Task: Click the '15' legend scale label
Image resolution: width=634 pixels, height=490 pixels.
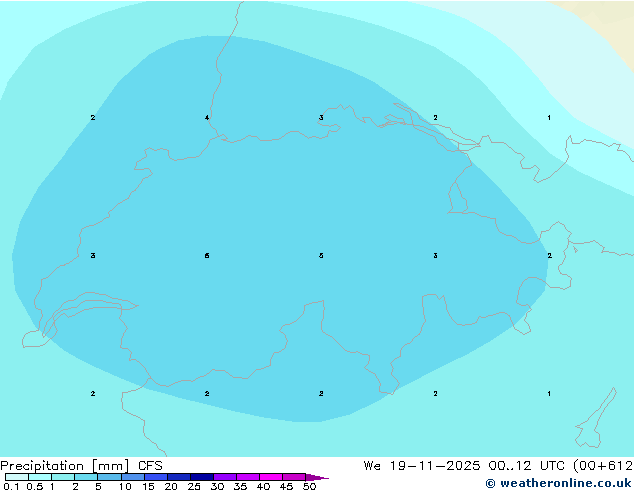Action: click(x=148, y=486)
